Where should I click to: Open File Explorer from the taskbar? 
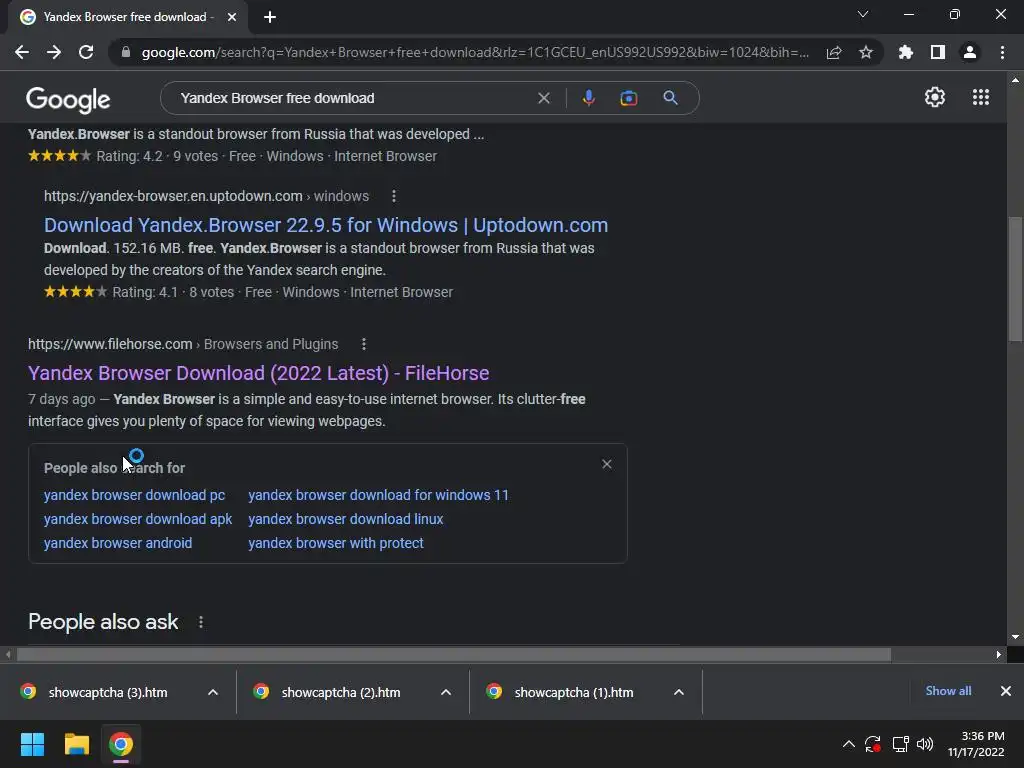click(76, 744)
